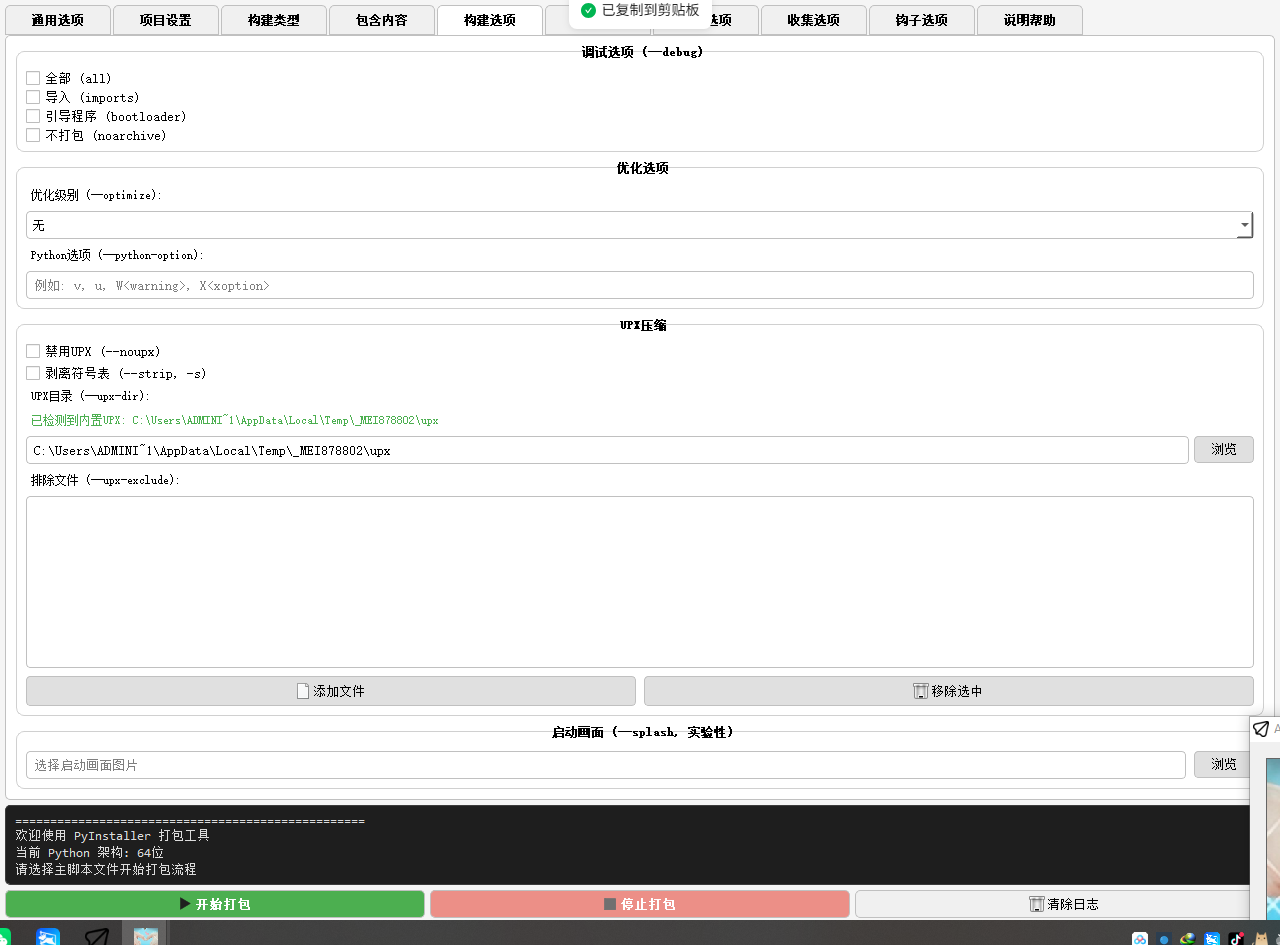1280x945 pixels.
Task: Enable 剥离符号表 (--strip) checkbox
Action: tap(33, 373)
